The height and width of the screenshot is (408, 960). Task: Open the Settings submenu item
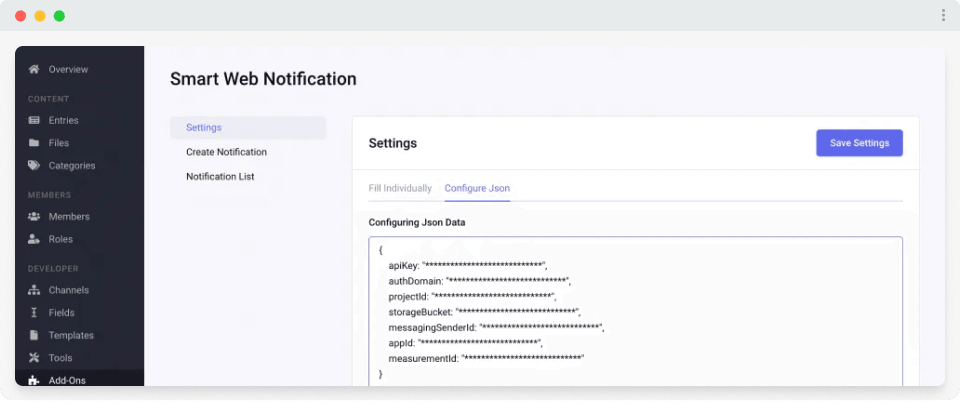[204, 128]
